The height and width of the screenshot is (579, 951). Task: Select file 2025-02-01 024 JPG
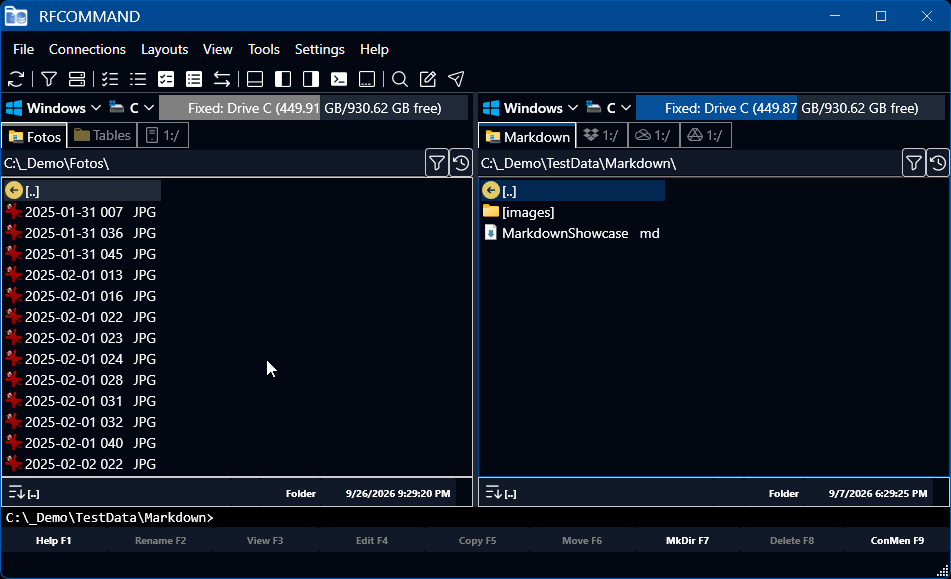point(82,359)
